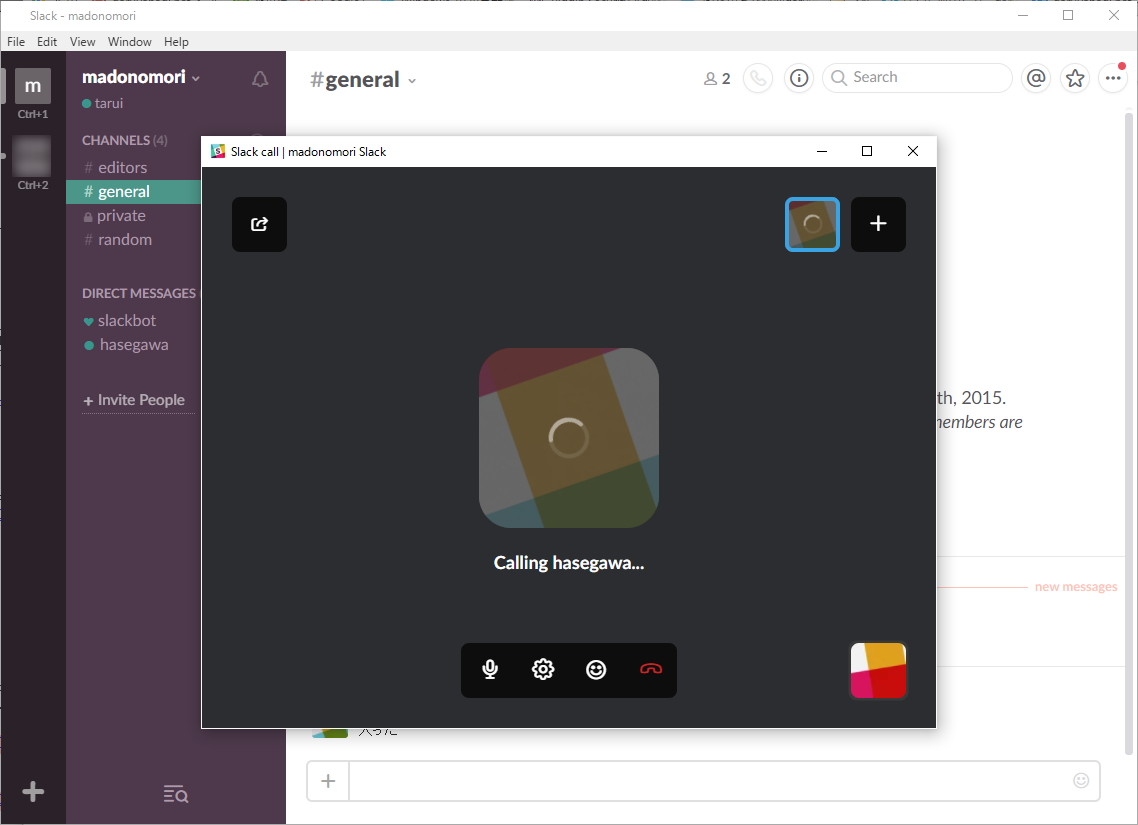
Task: Open the Edit menu
Action: click(x=47, y=41)
